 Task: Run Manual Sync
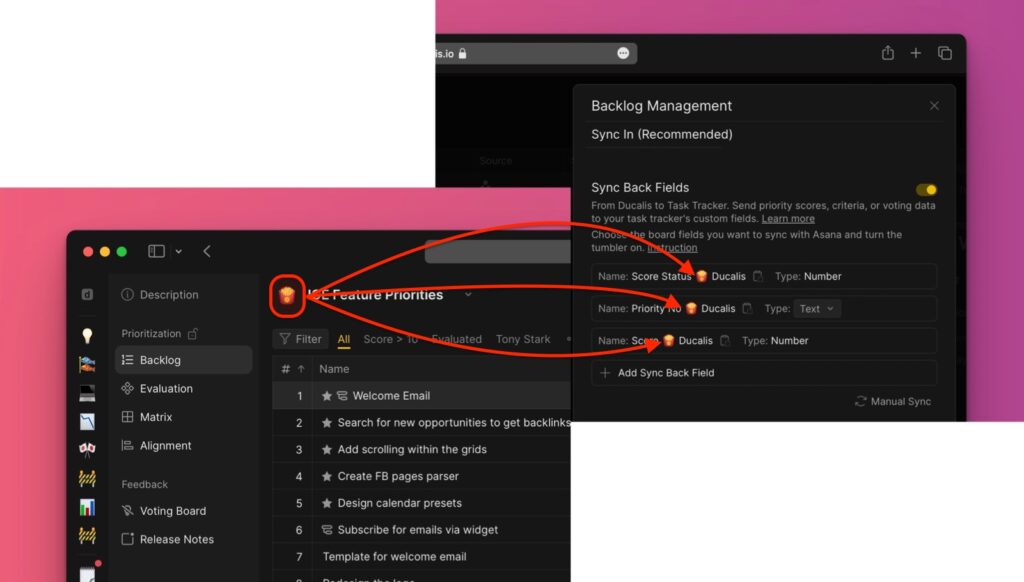click(x=893, y=402)
